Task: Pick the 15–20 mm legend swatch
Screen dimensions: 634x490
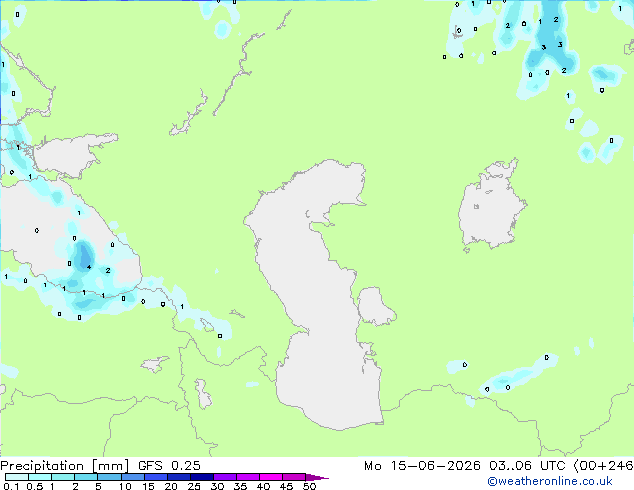Action: click(155, 477)
